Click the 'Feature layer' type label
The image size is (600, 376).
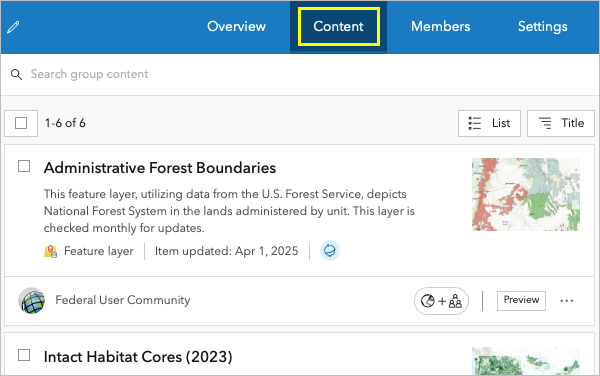tap(99, 251)
